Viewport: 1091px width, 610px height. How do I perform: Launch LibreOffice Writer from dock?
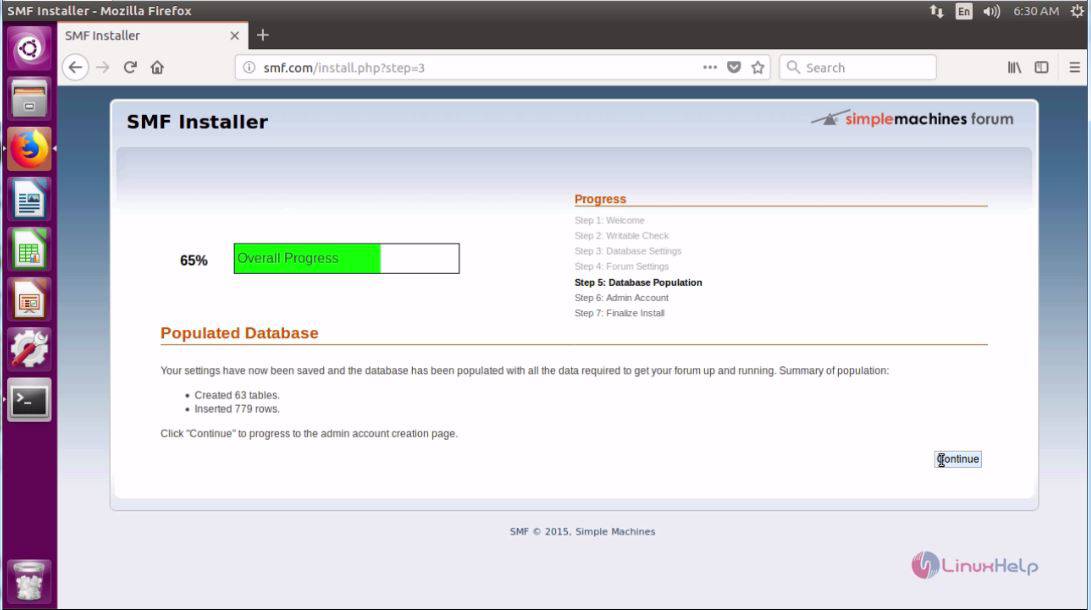point(29,199)
